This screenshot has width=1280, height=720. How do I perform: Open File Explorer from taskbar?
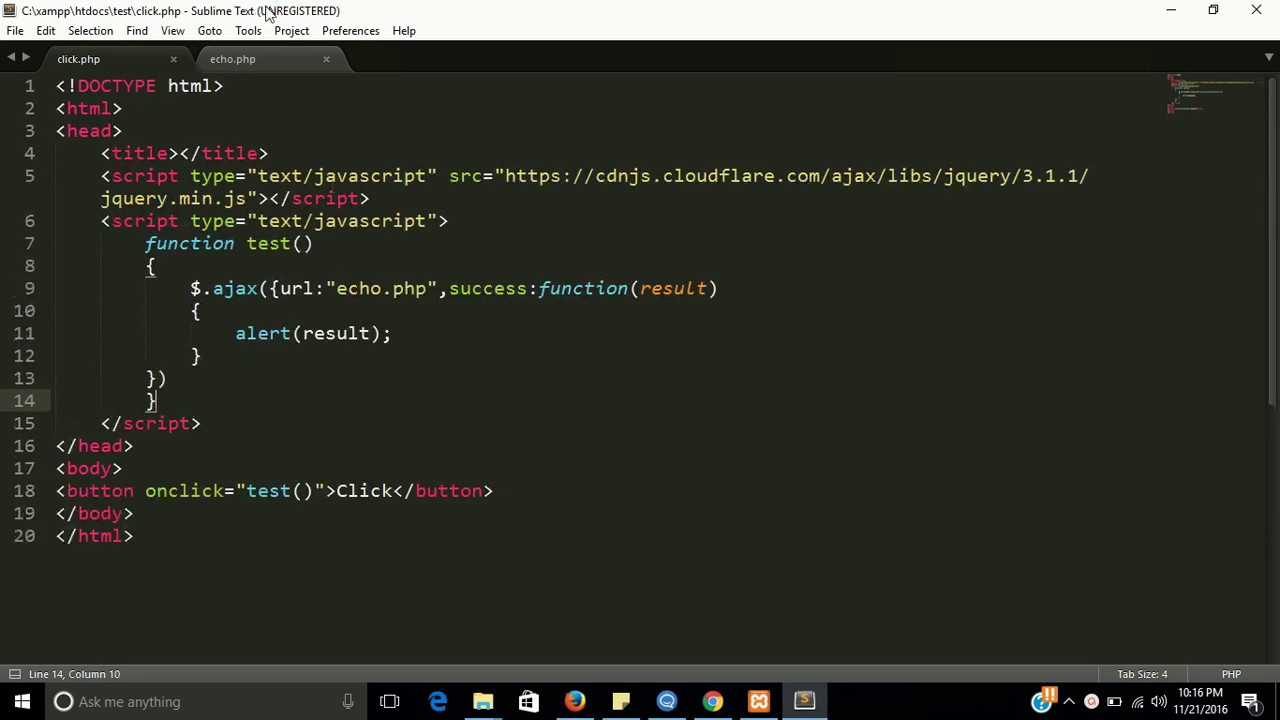point(483,702)
